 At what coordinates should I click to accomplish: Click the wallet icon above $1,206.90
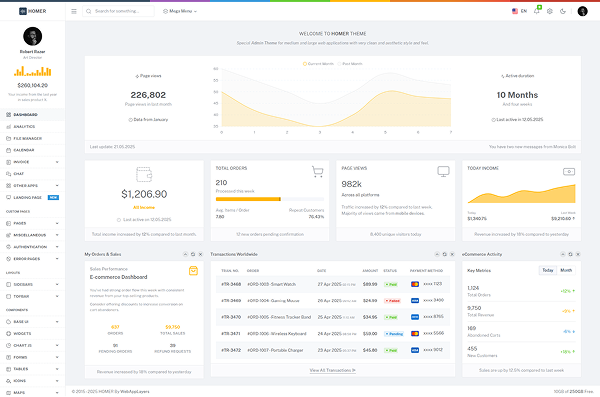(144, 174)
